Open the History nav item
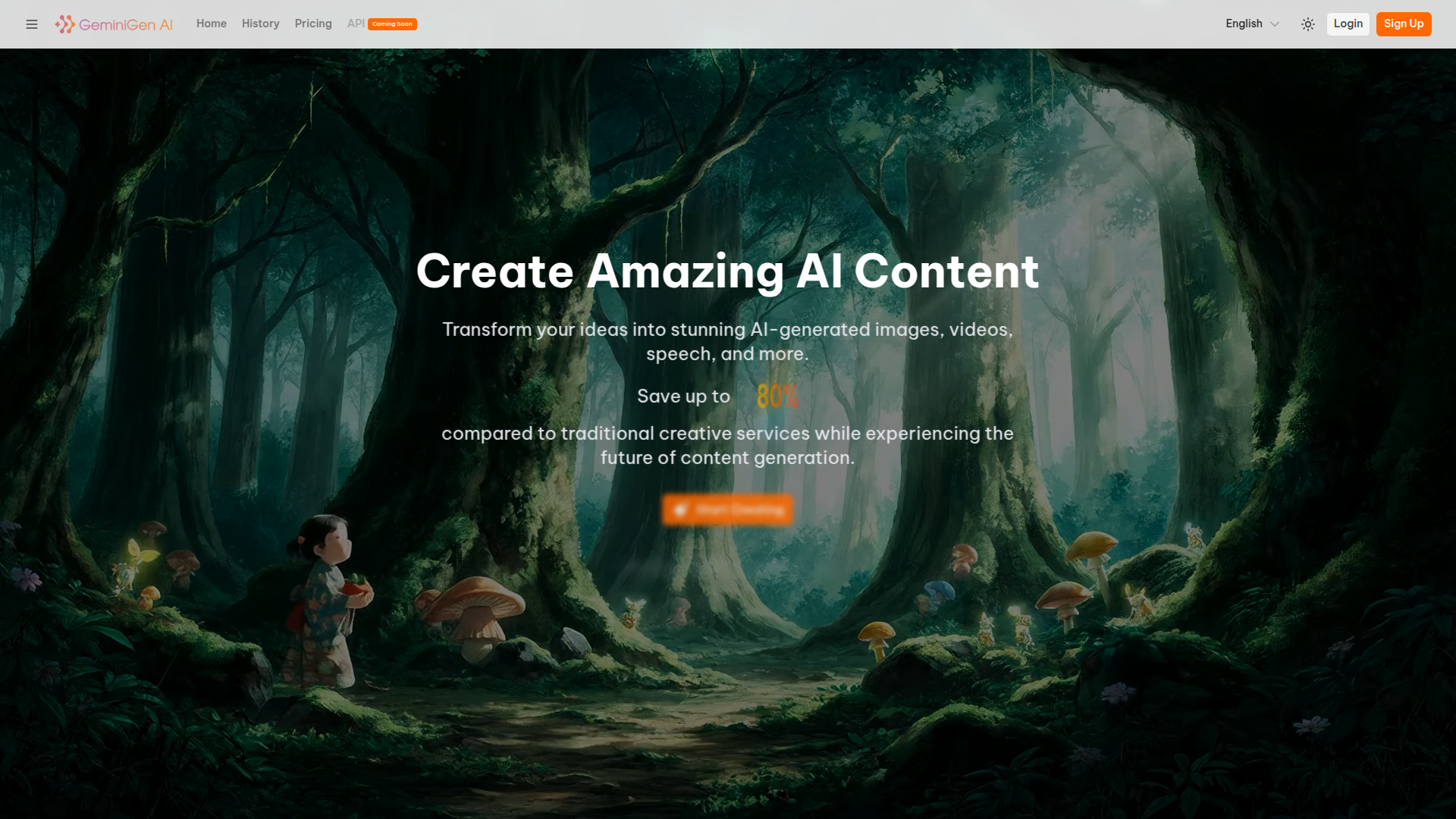 (x=260, y=24)
